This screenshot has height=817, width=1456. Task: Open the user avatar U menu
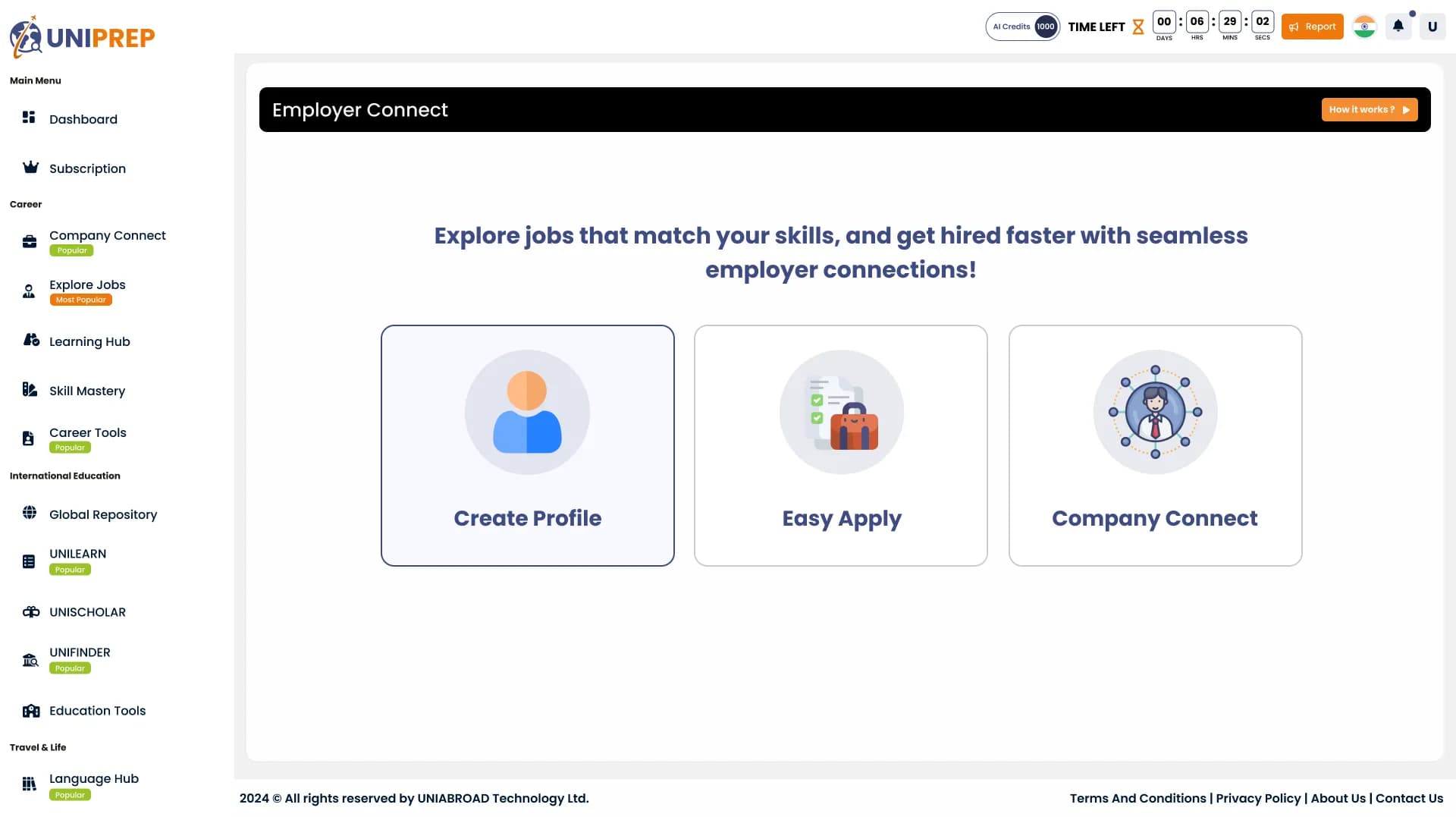pyautogui.click(x=1432, y=27)
